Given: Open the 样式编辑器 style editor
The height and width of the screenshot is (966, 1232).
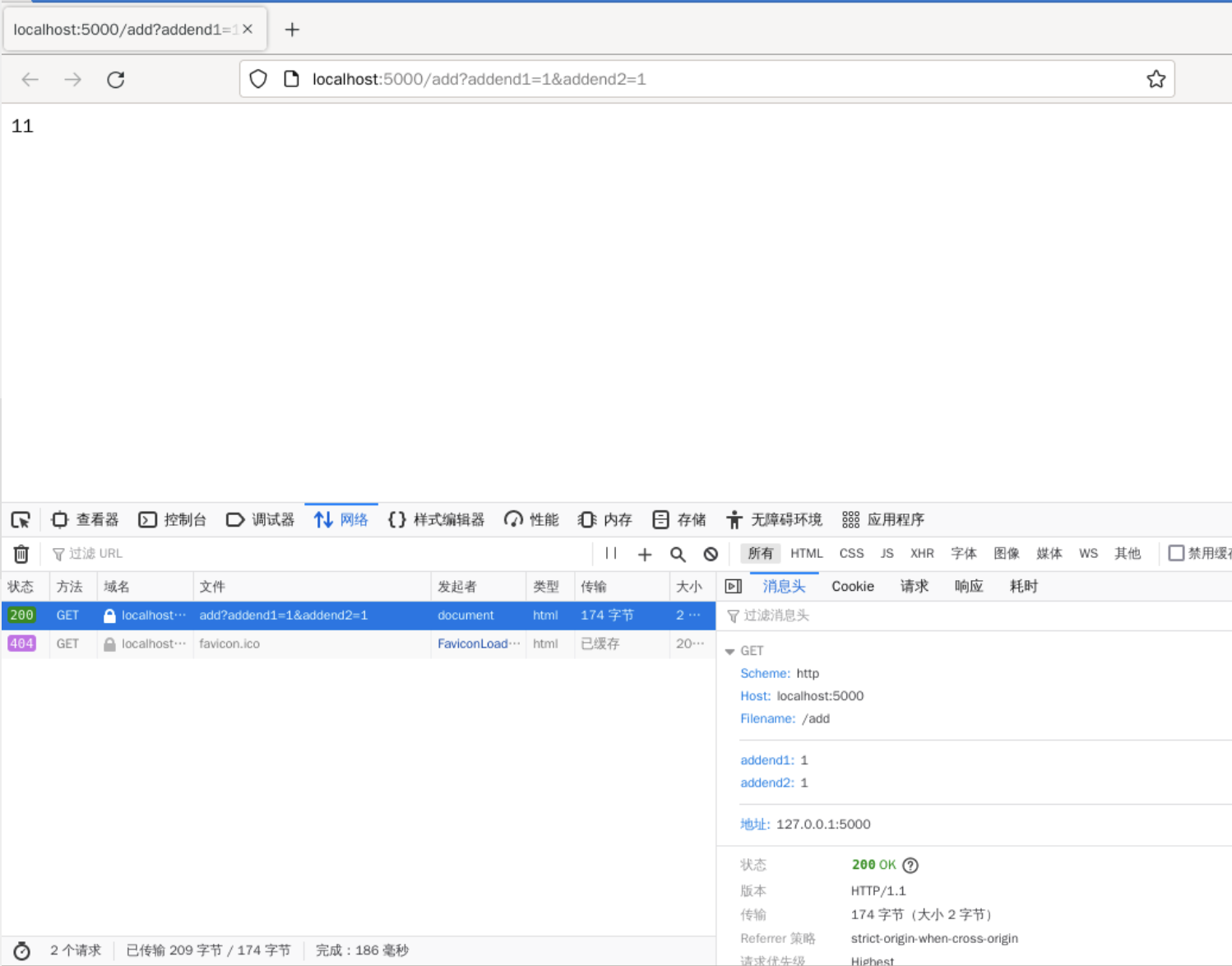Looking at the screenshot, I should [437, 520].
